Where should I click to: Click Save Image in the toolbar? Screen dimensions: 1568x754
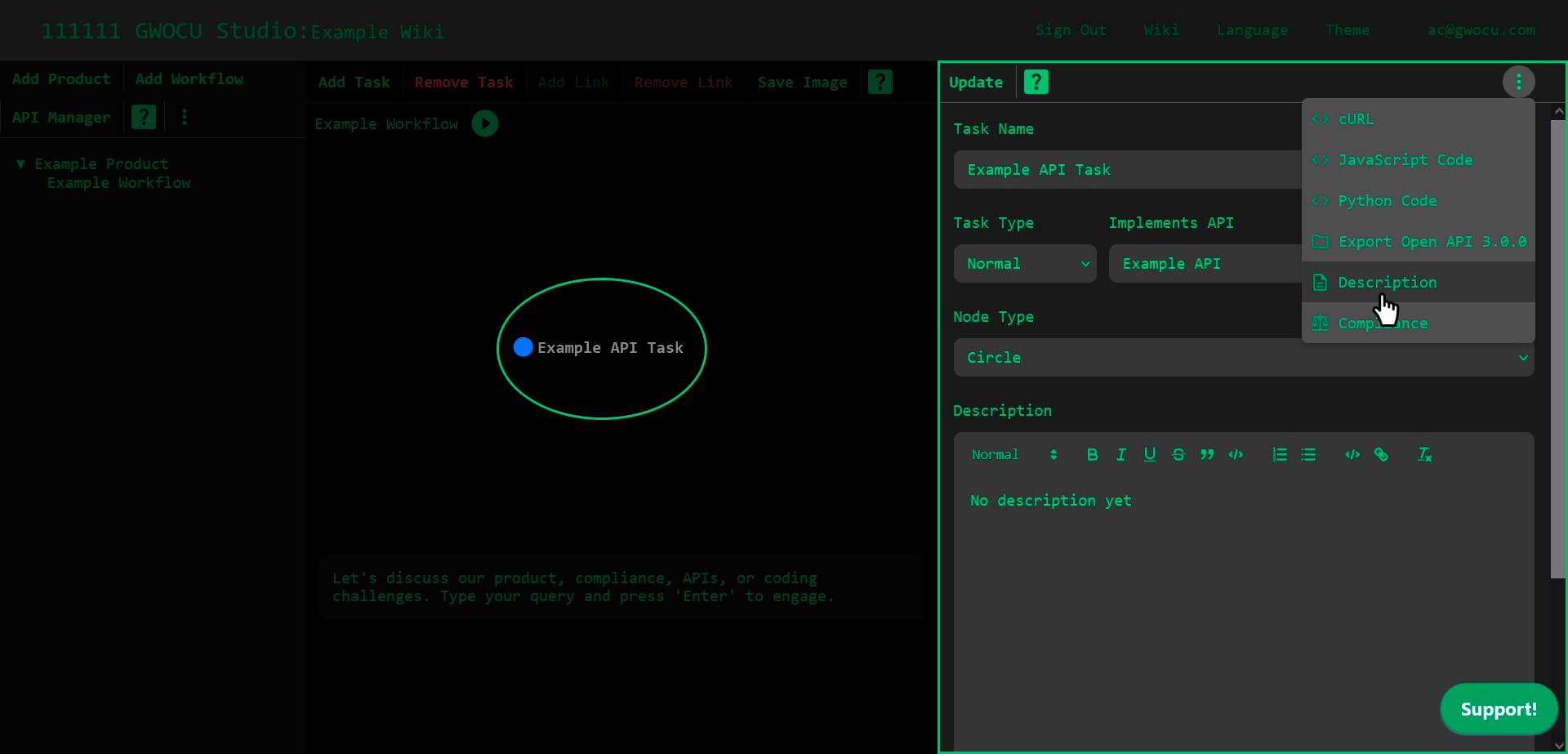pos(802,83)
